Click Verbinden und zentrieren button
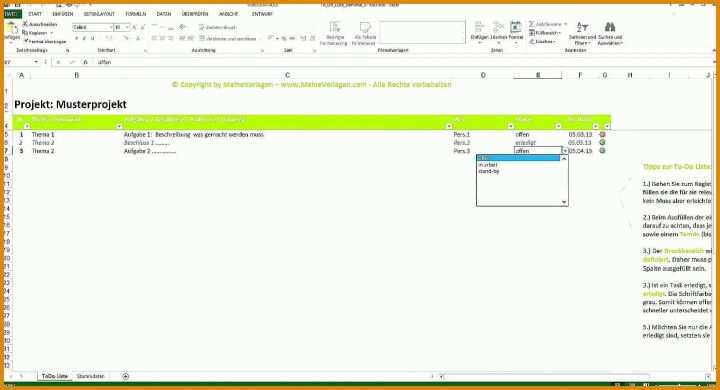 (x=228, y=39)
